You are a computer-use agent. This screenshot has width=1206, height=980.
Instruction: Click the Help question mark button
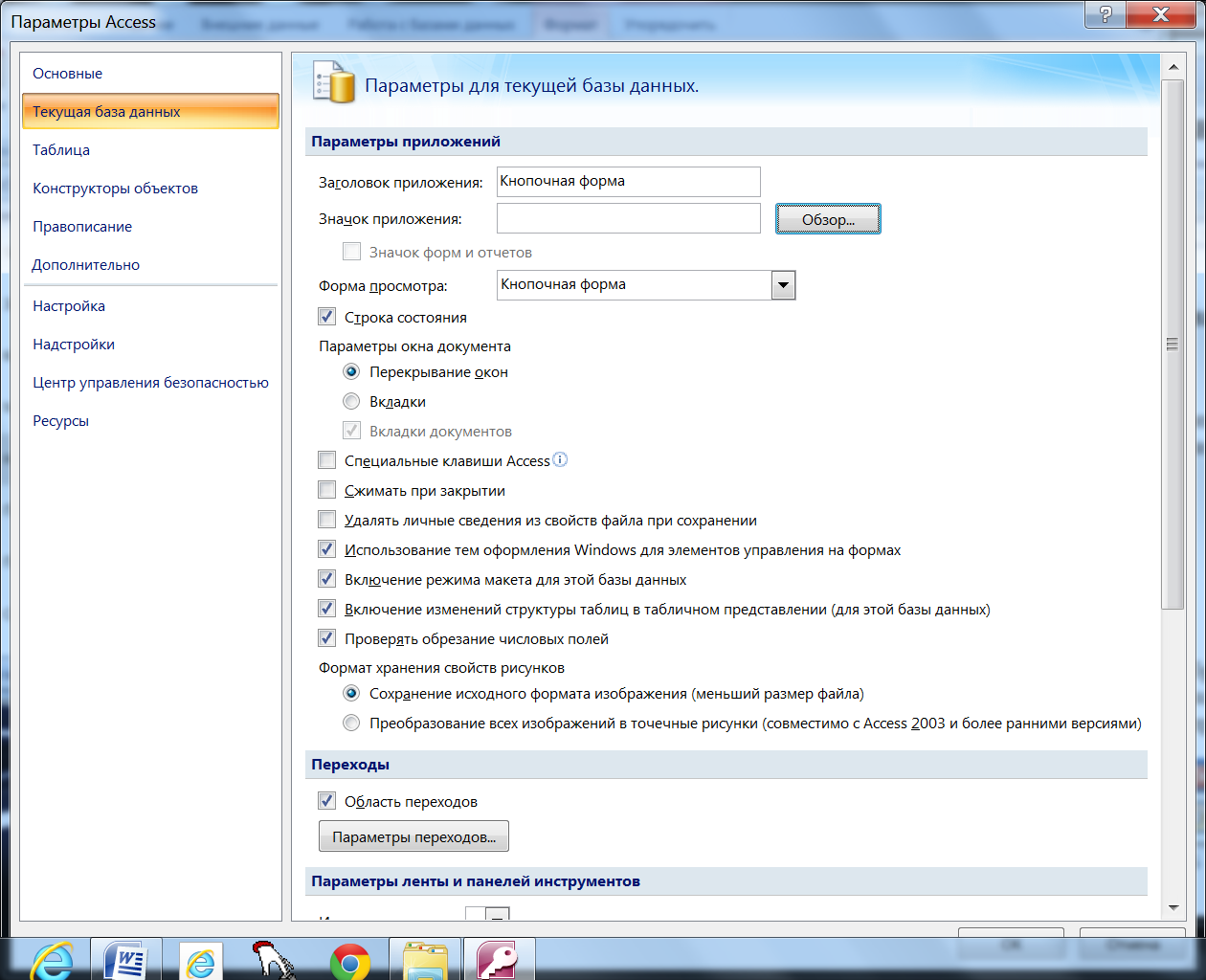(x=1105, y=14)
